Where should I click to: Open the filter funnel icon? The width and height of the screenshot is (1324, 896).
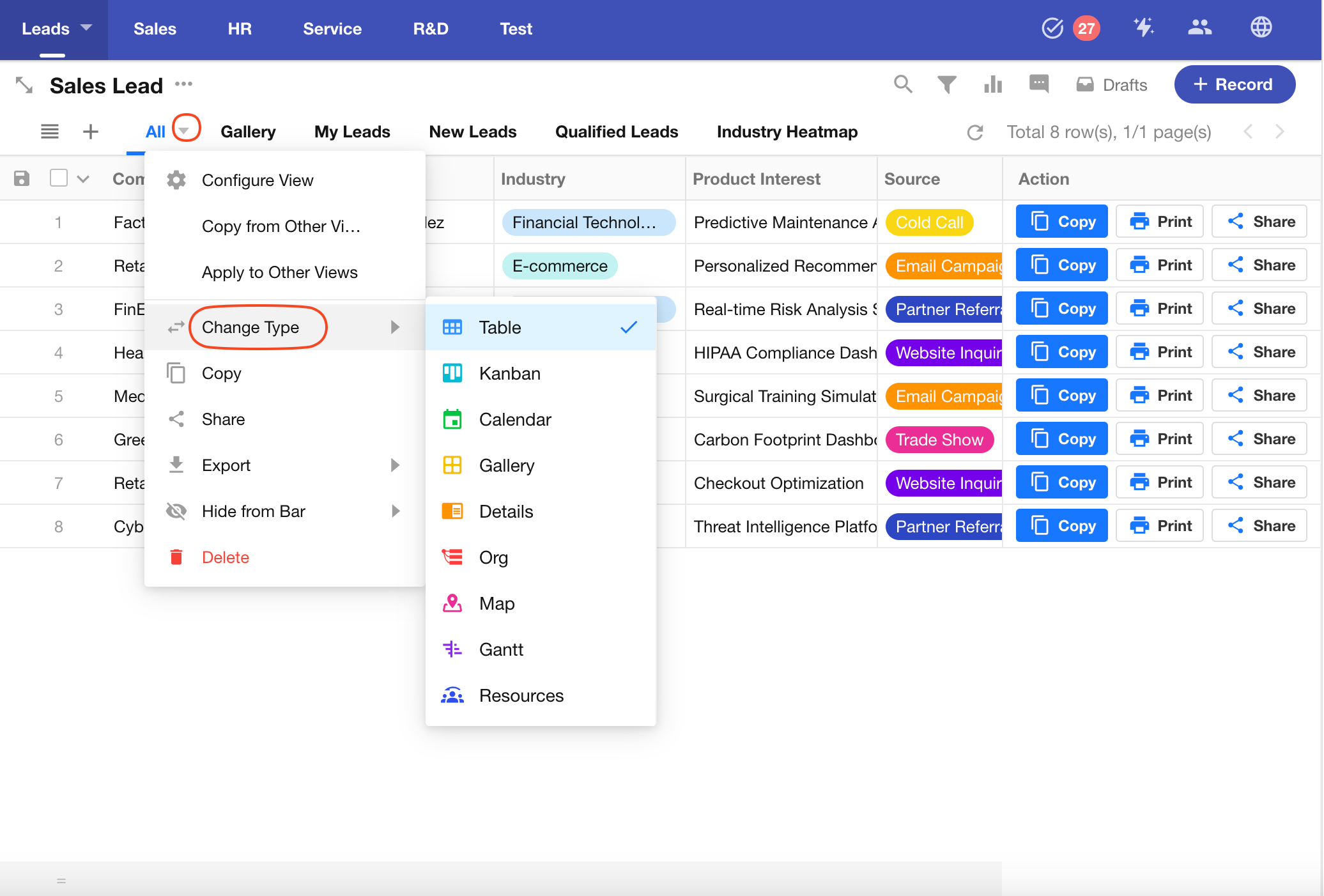coord(947,84)
